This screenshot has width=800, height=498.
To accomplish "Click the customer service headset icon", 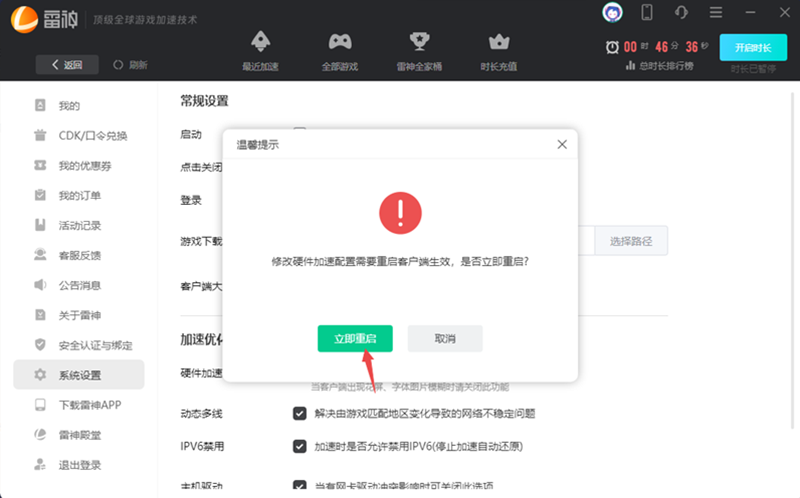I will tap(681, 12).
